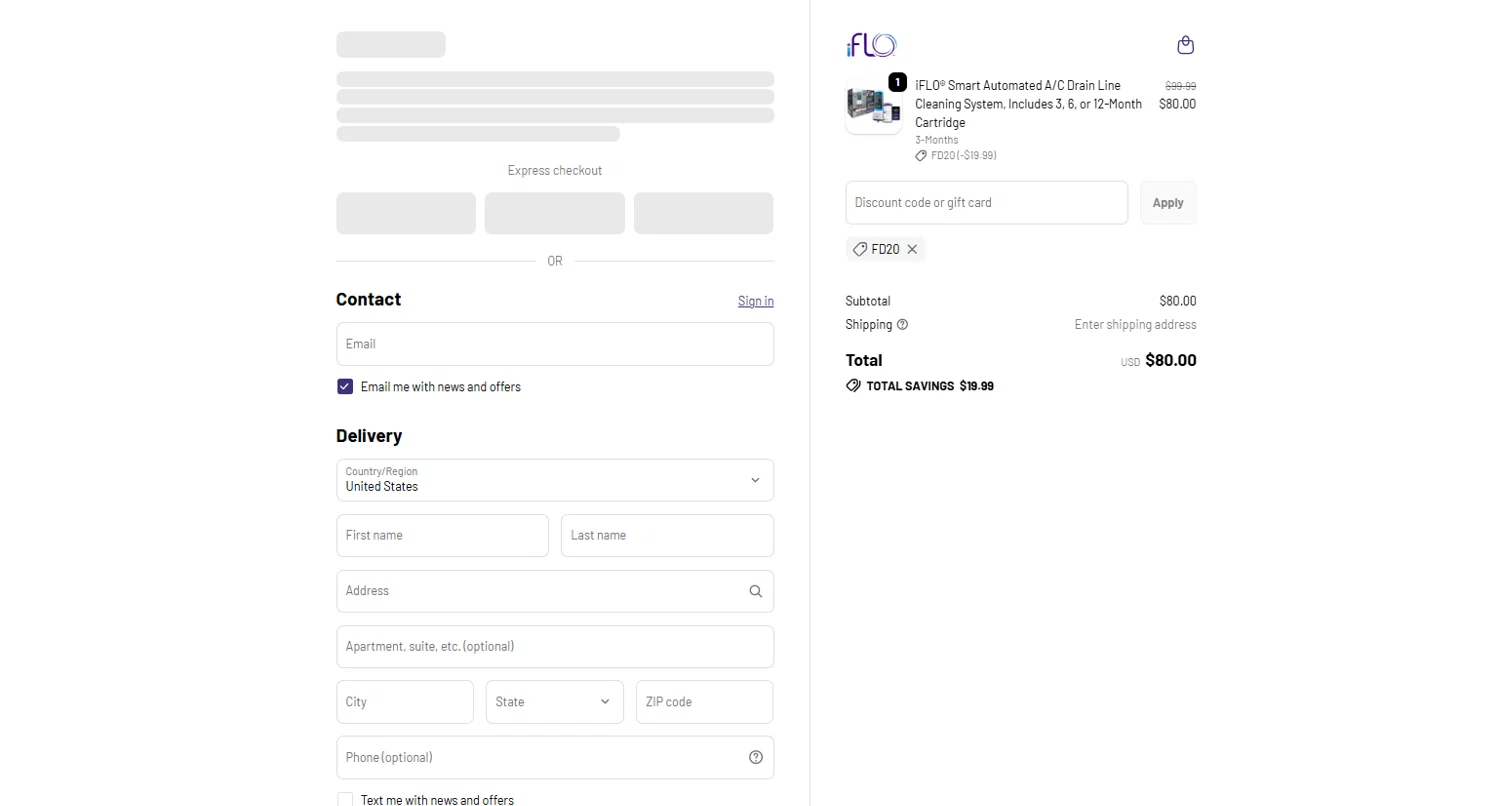Click the Apply discount button
This screenshot has height=806, width=1500.
coord(1168,203)
